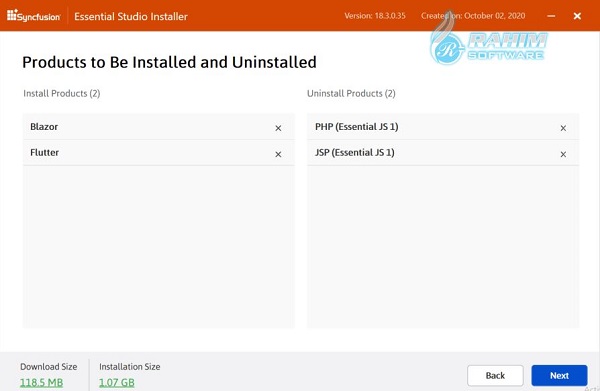Open the 1.07 GB installation size link
The height and width of the screenshot is (391, 600).
[x=117, y=382]
